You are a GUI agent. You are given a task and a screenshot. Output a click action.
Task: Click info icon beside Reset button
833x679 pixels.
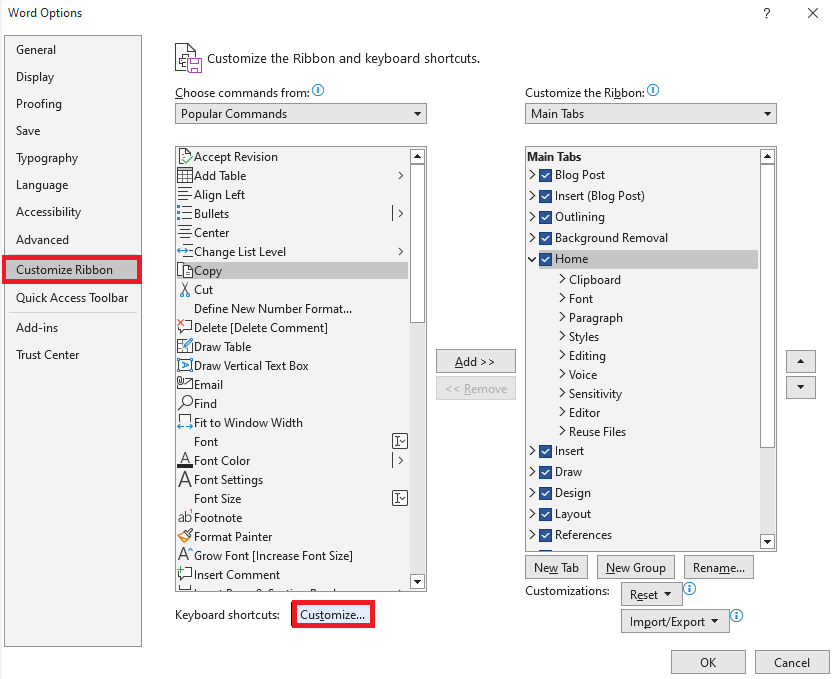(690, 589)
